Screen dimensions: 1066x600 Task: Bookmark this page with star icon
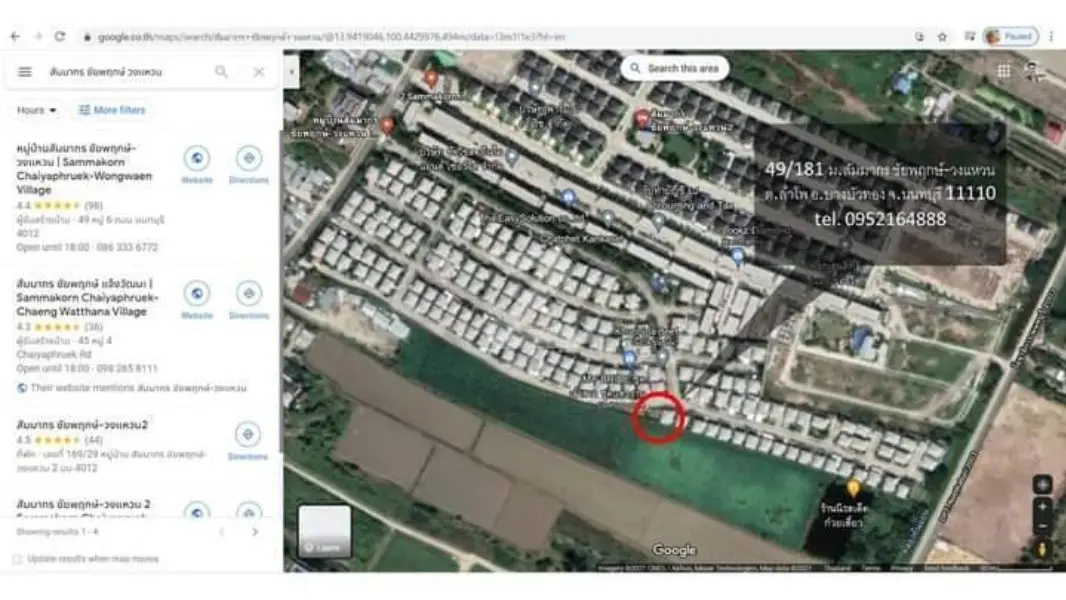coord(942,37)
